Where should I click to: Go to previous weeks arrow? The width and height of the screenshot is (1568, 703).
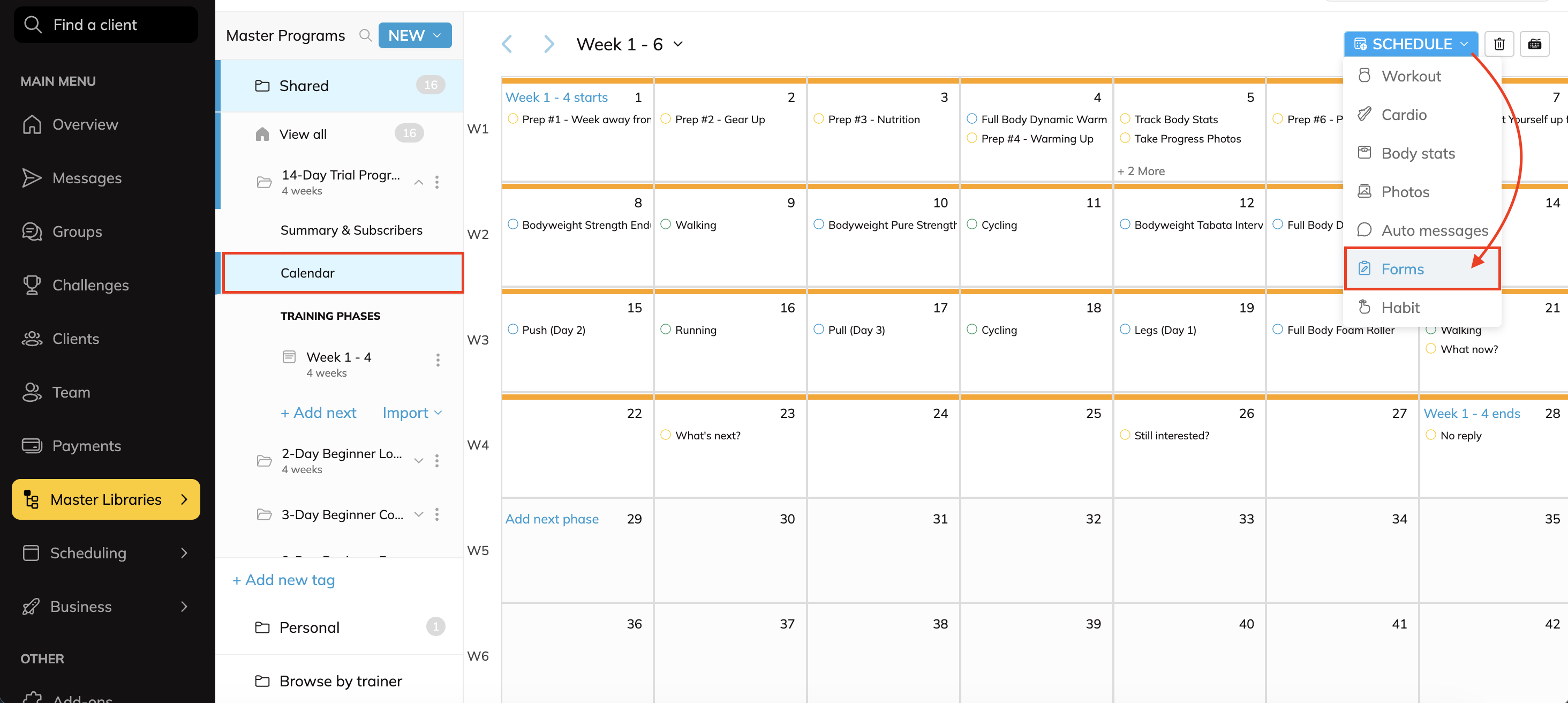507,44
